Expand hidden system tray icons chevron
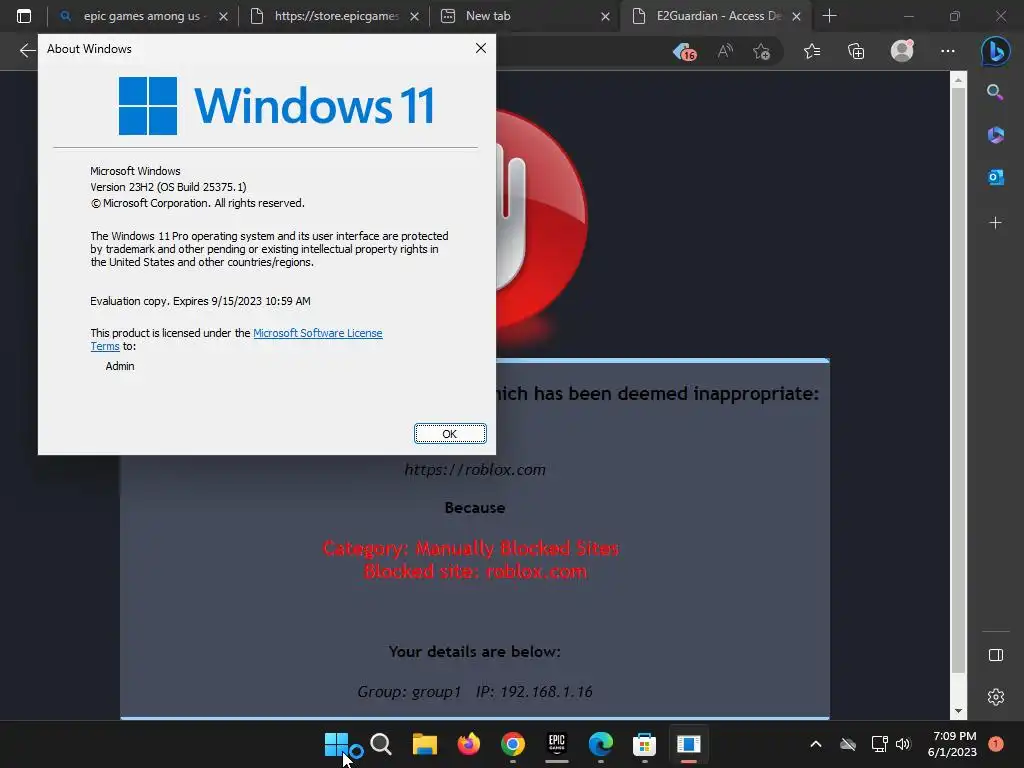The image size is (1024, 768). coord(816,744)
